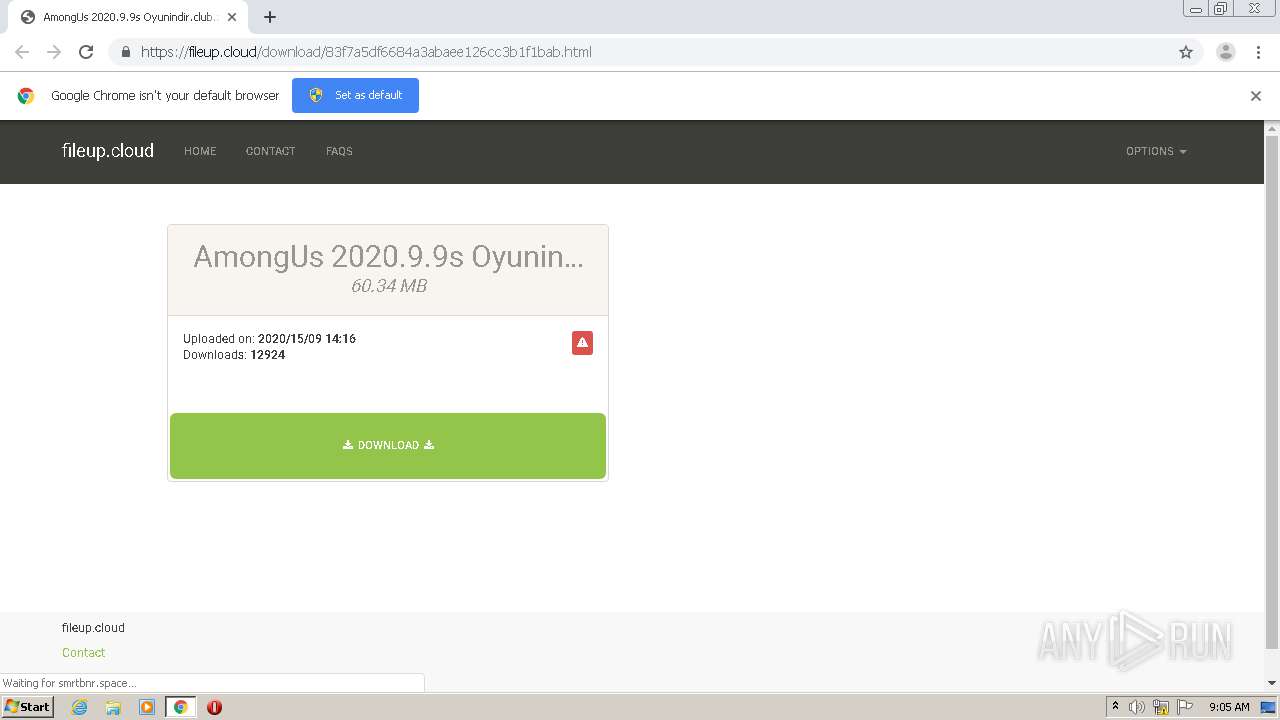
Task: Click the Set as default button
Action: coord(355,96)
